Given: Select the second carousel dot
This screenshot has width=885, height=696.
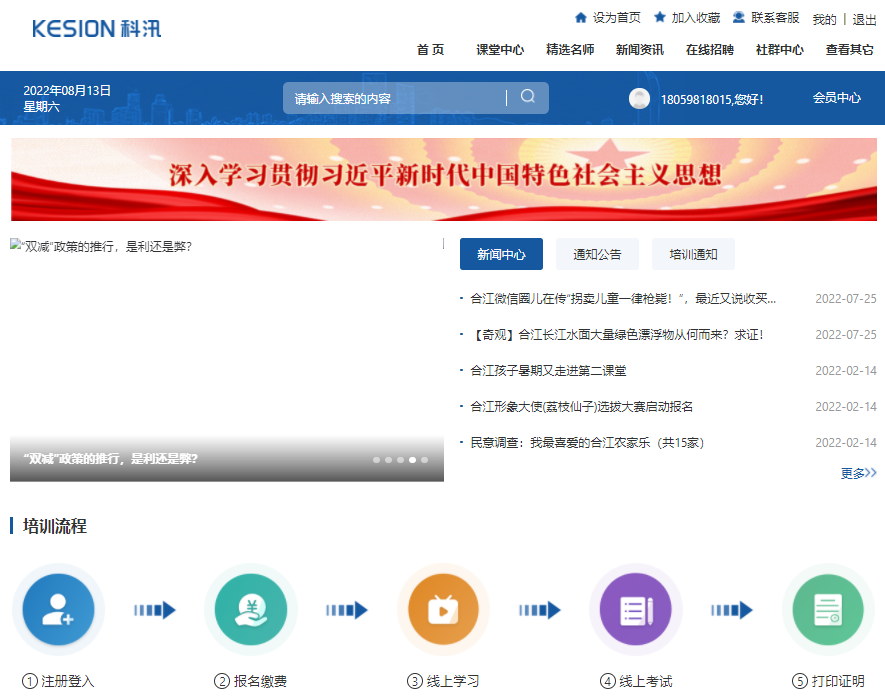Looking at the screenshot, I should [x=388, y=460].
